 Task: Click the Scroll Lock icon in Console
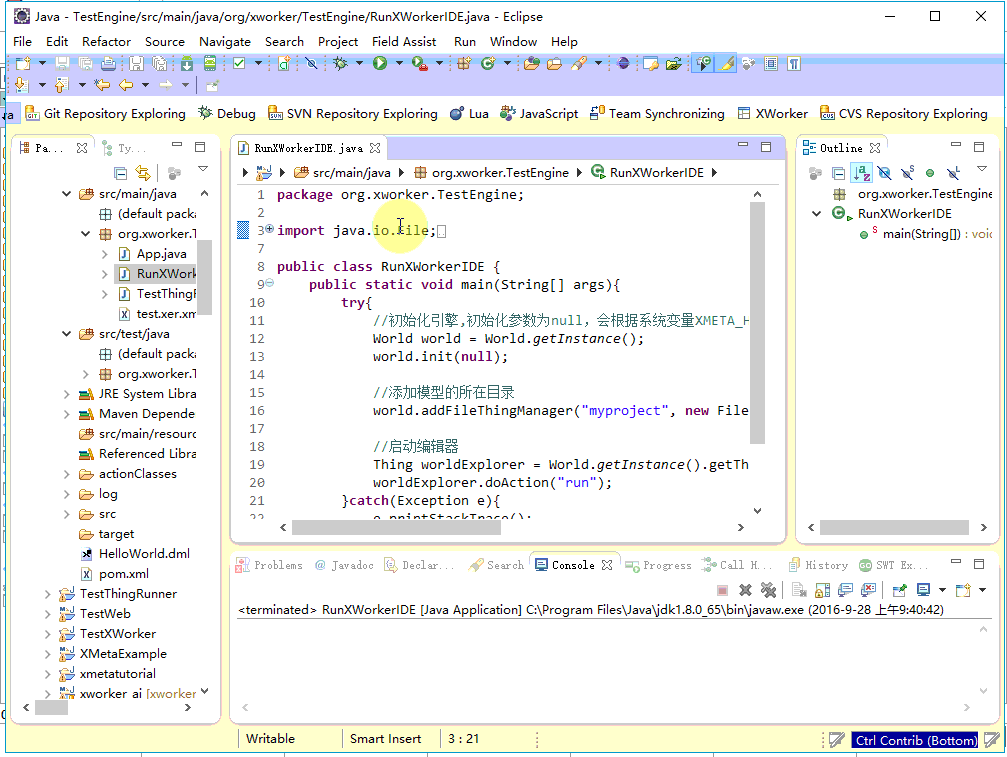[823, 589]
